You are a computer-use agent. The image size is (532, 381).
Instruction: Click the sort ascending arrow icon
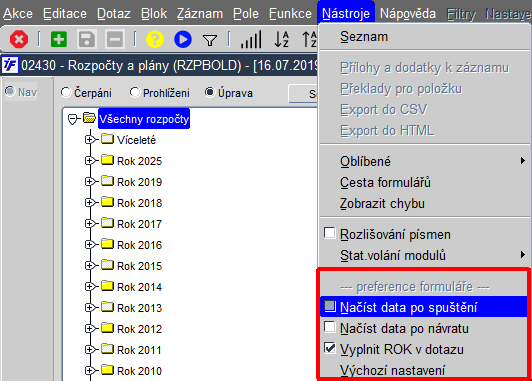coord(309,39)
